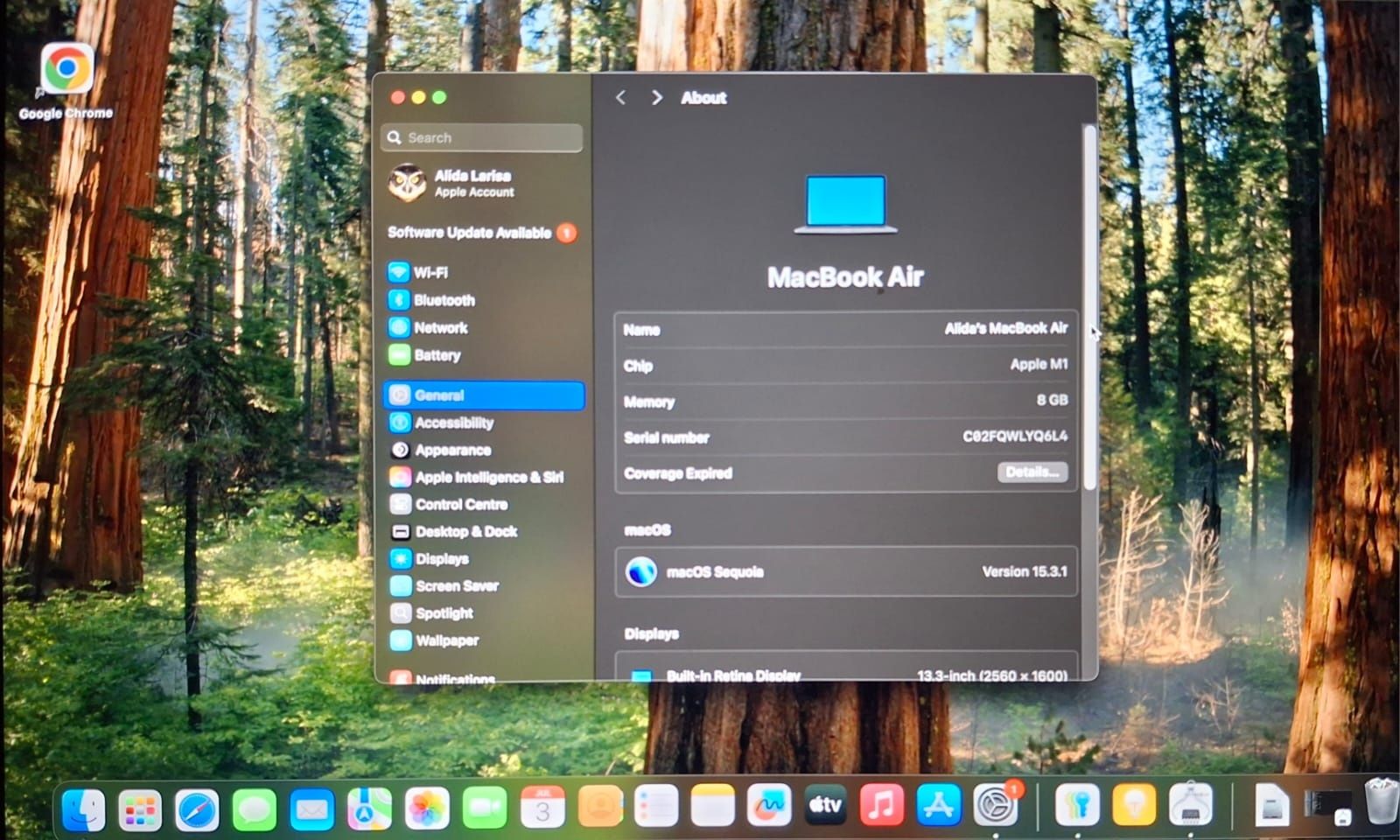Go back with the left chevron
Viewport: 1400px width, 840px height.
[620, 98]
